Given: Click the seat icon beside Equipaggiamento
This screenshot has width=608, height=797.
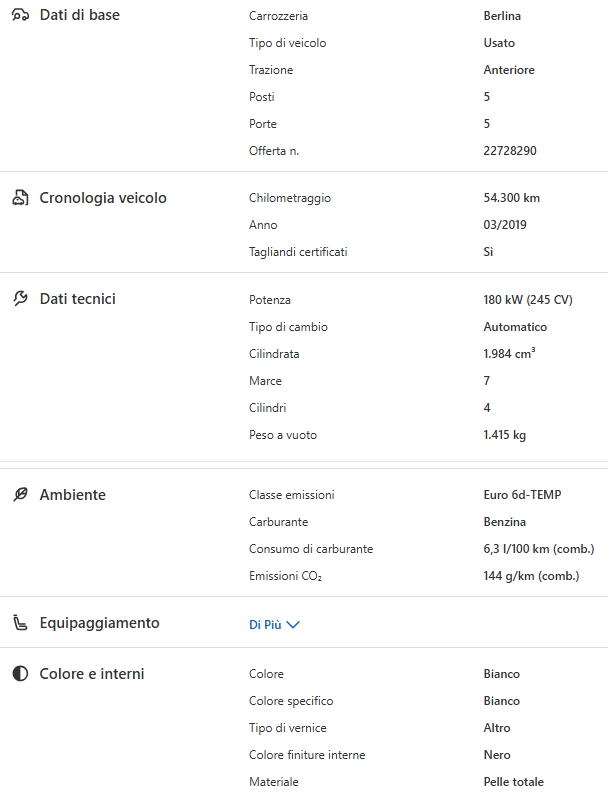Looking at the screenshot, I should coord(20,623).
